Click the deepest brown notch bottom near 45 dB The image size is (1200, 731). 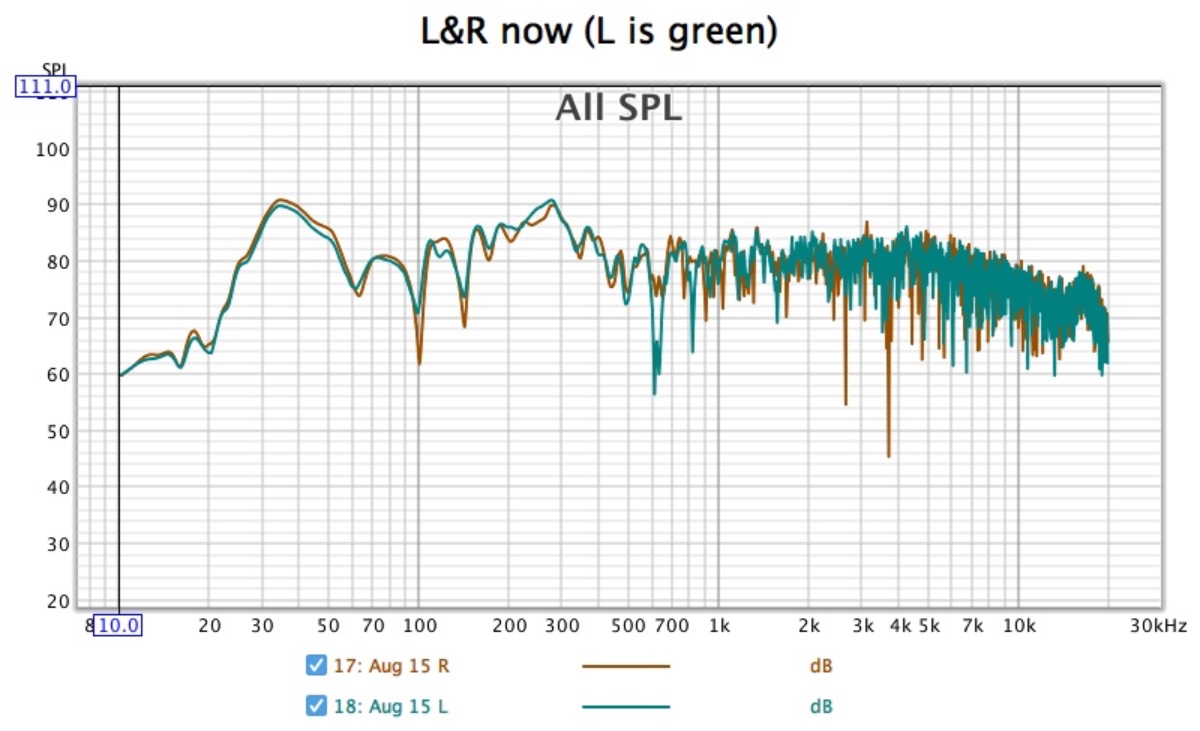pos(888,454)
